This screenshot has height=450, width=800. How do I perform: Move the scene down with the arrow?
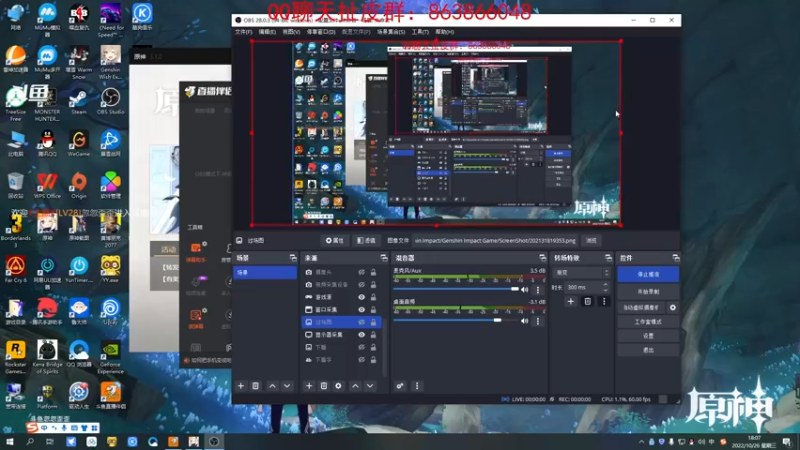(287, 386)
